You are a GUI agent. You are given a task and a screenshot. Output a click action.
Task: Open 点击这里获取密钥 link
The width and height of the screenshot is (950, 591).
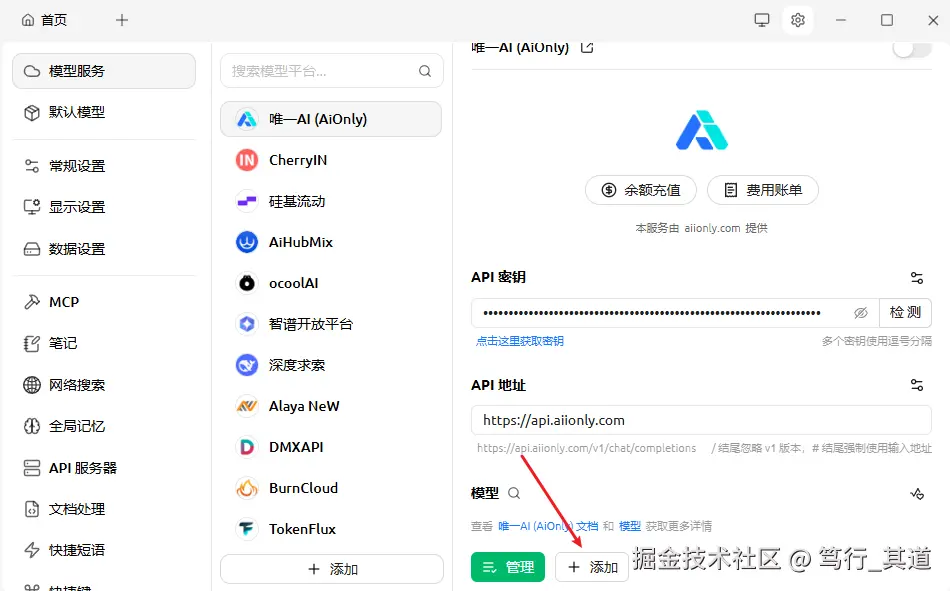point(520,341)
